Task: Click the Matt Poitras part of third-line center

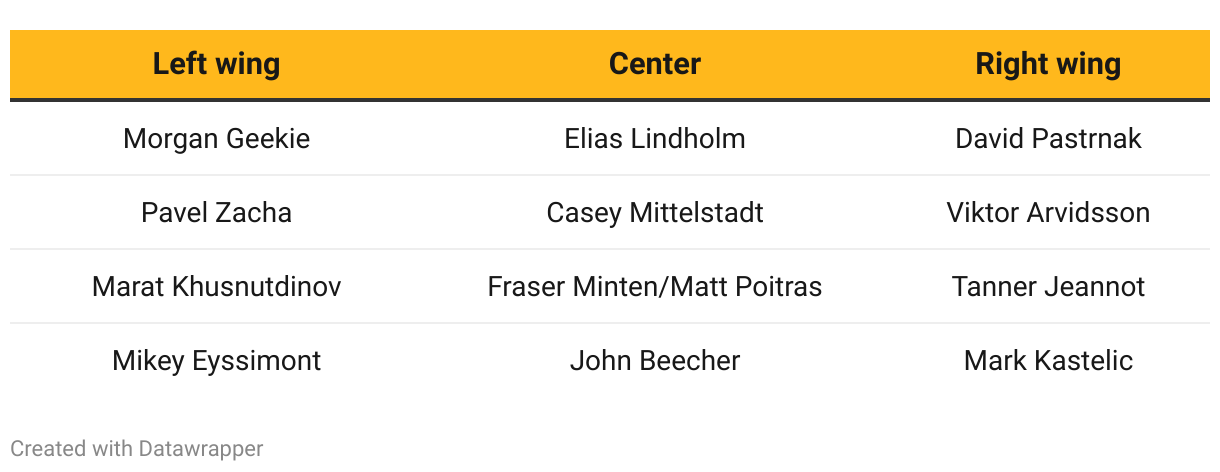Action: [747, 286]
